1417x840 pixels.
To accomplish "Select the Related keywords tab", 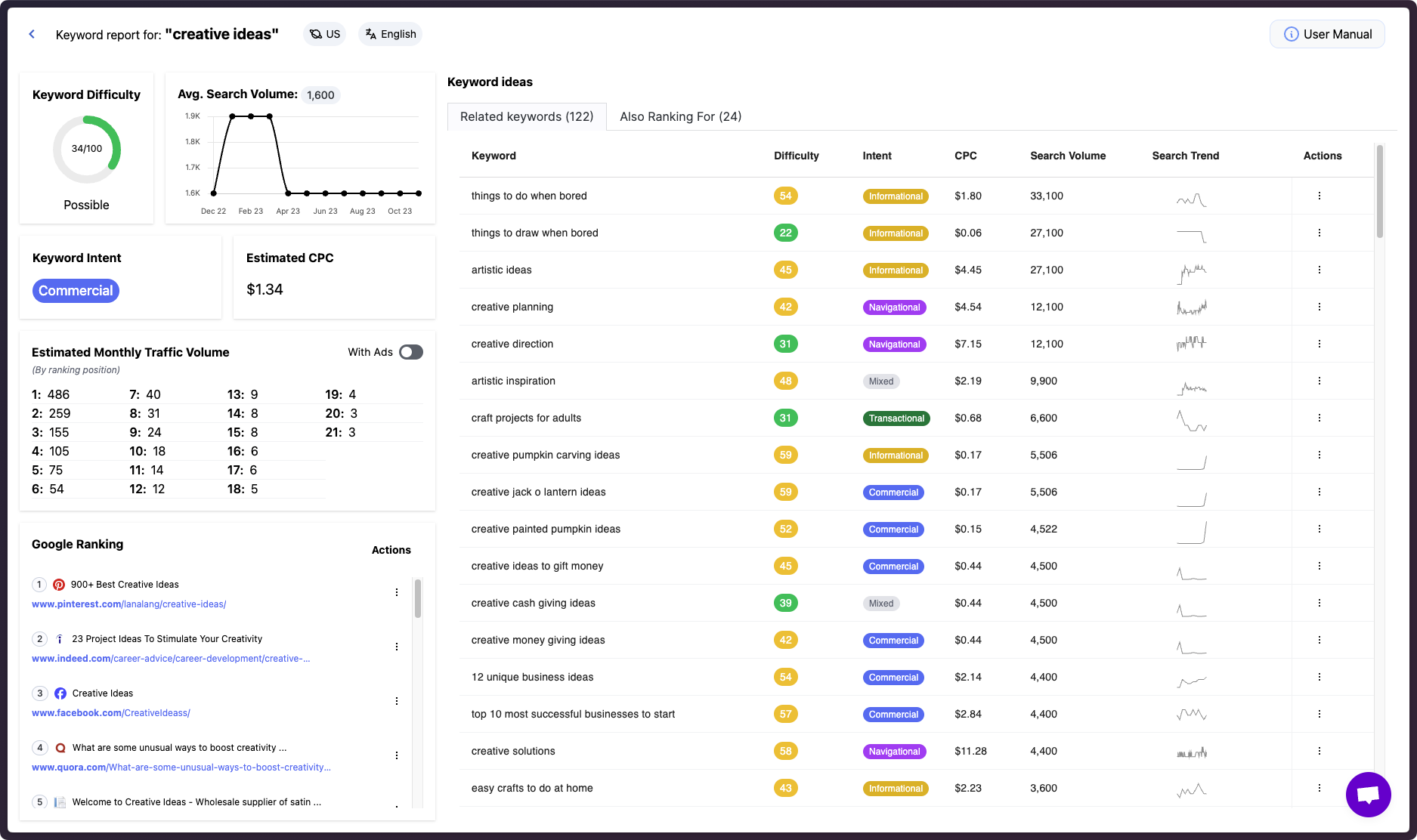I will [x=527, y=116].
